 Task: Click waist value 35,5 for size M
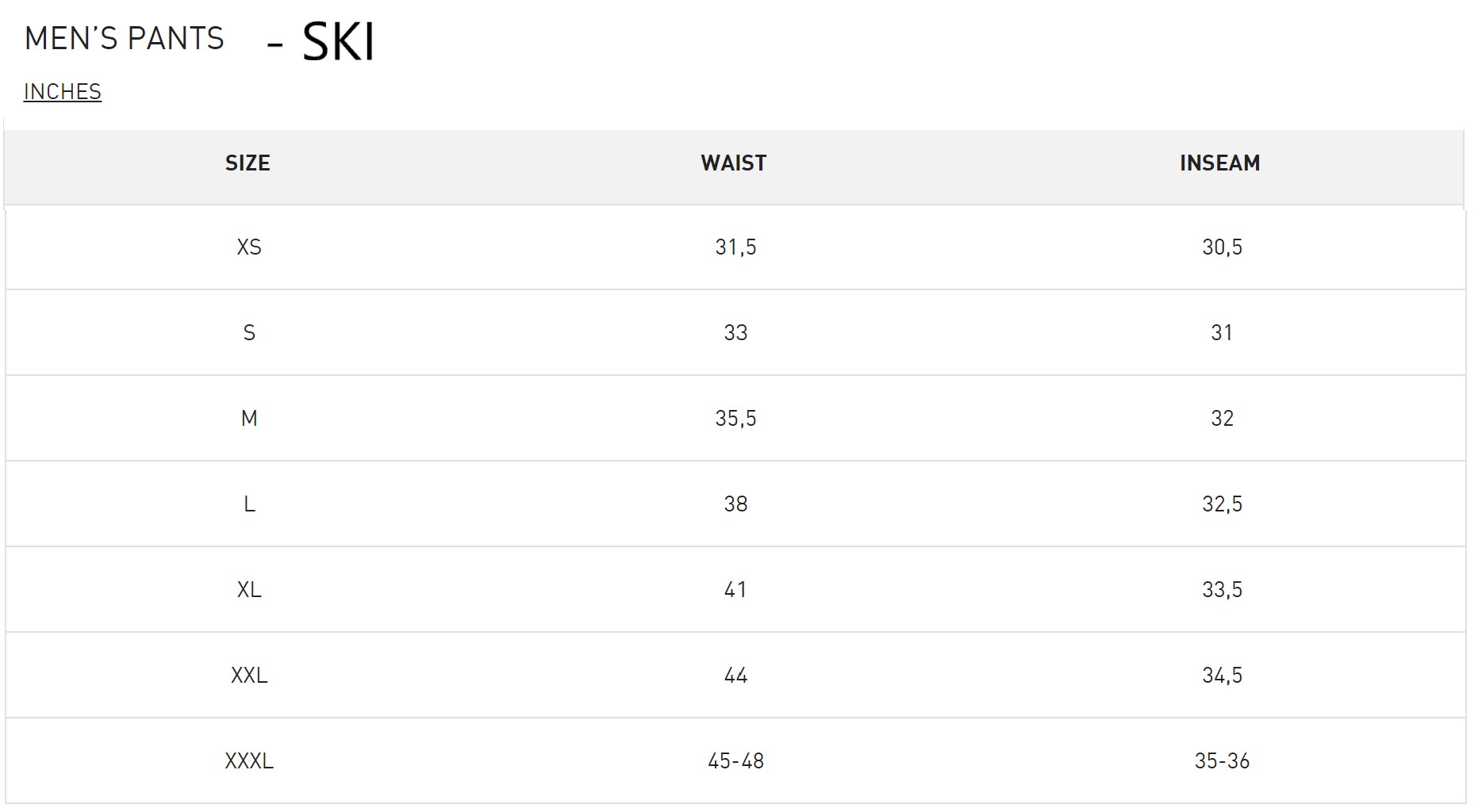coord(735,419)
